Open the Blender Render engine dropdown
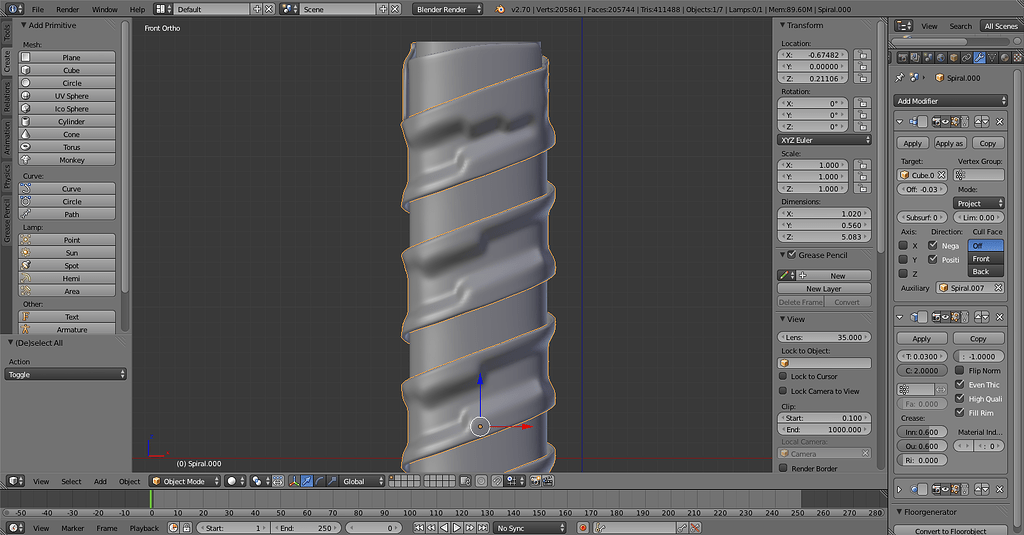The width and height of the screenshot is (1024, 535). point(448,9)
